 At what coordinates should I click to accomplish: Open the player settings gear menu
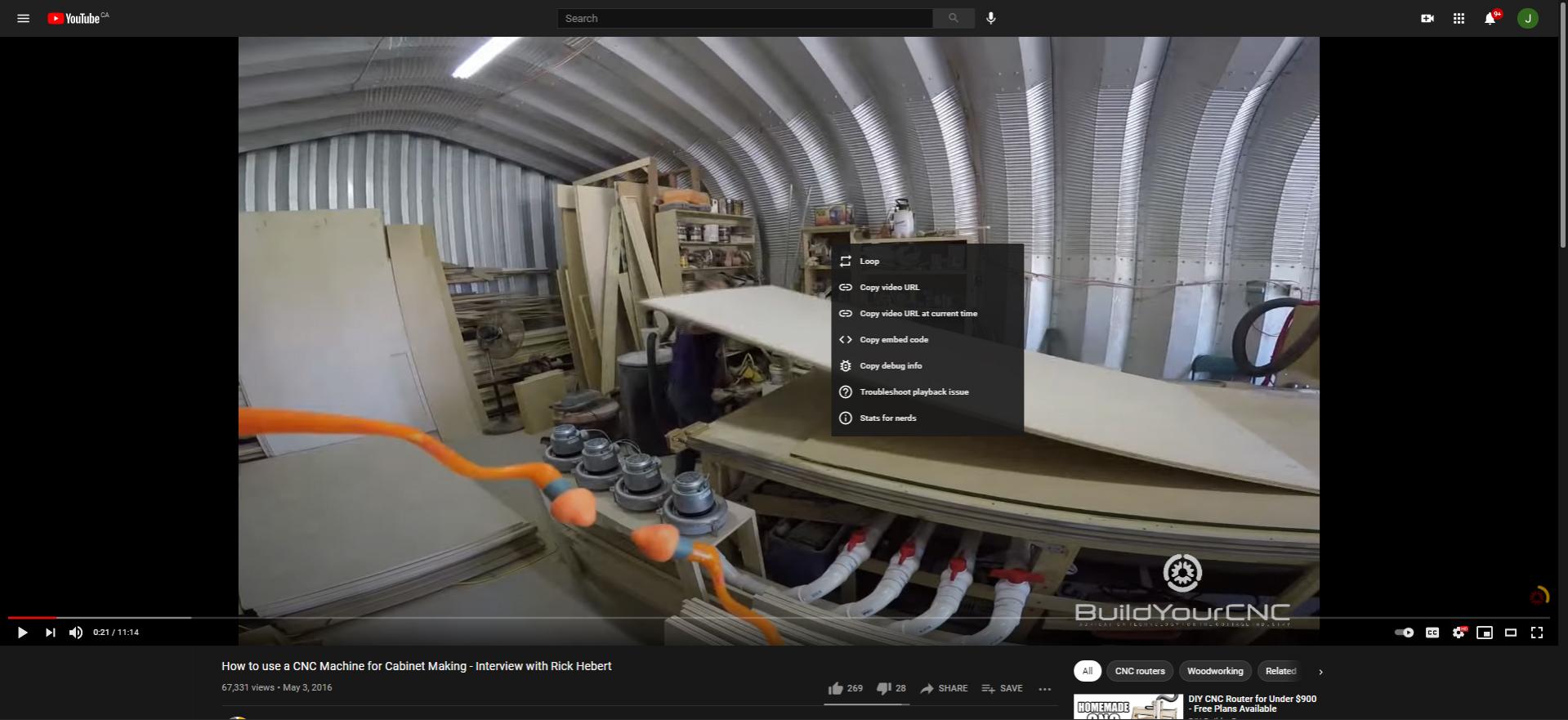1459,633
